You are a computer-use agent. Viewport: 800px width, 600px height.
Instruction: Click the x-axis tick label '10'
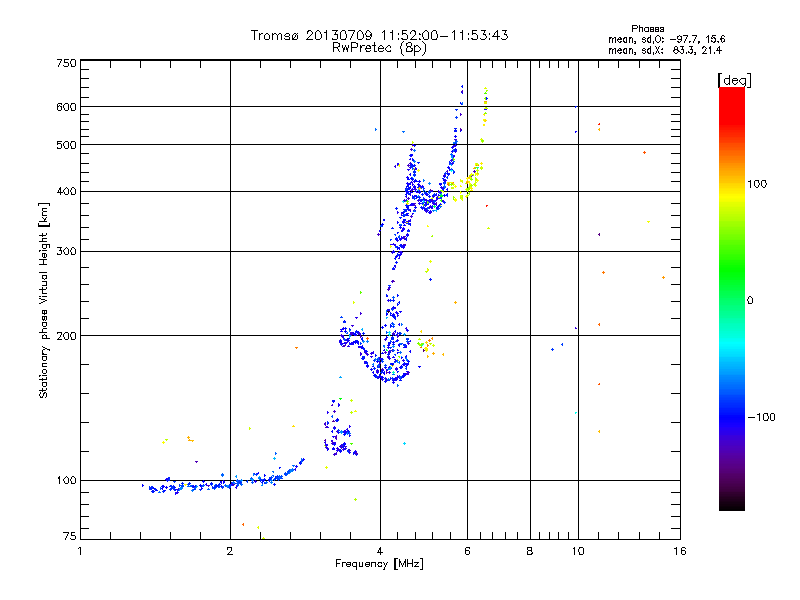click(578, 551)
